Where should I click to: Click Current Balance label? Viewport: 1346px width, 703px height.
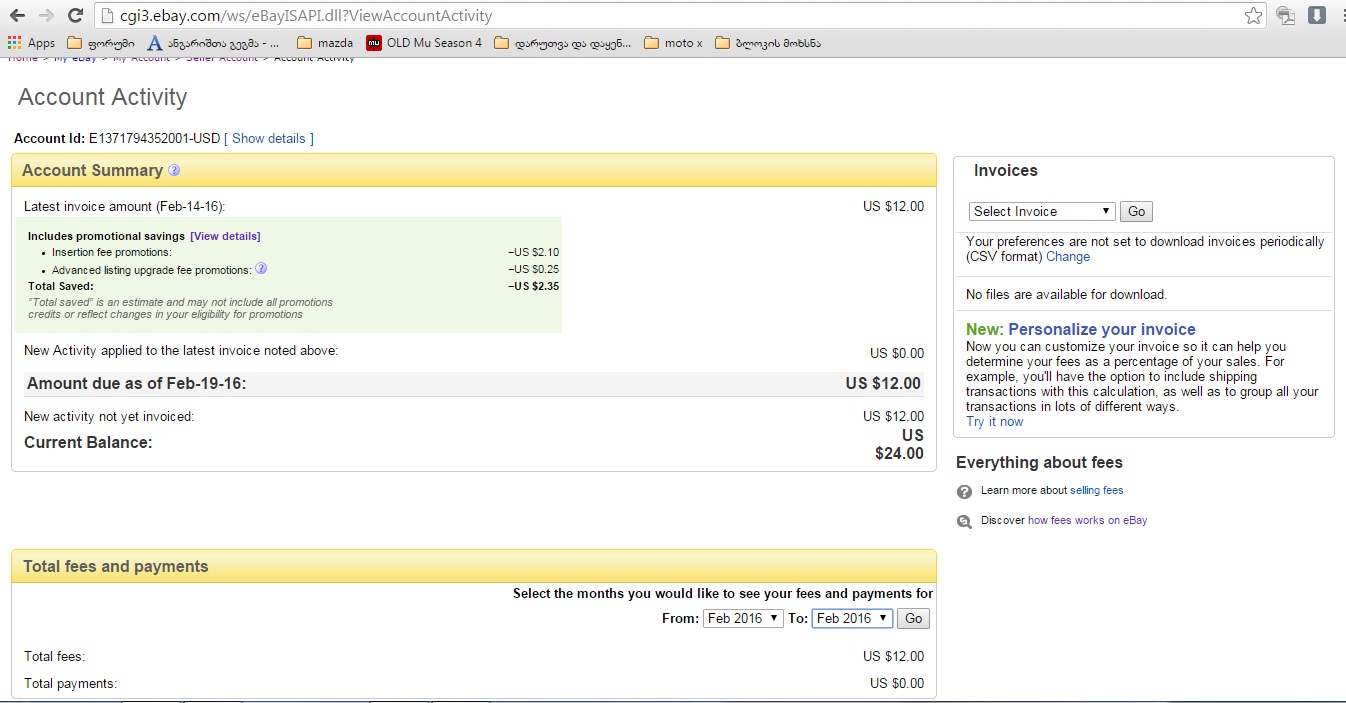click(x=88, y=442)
